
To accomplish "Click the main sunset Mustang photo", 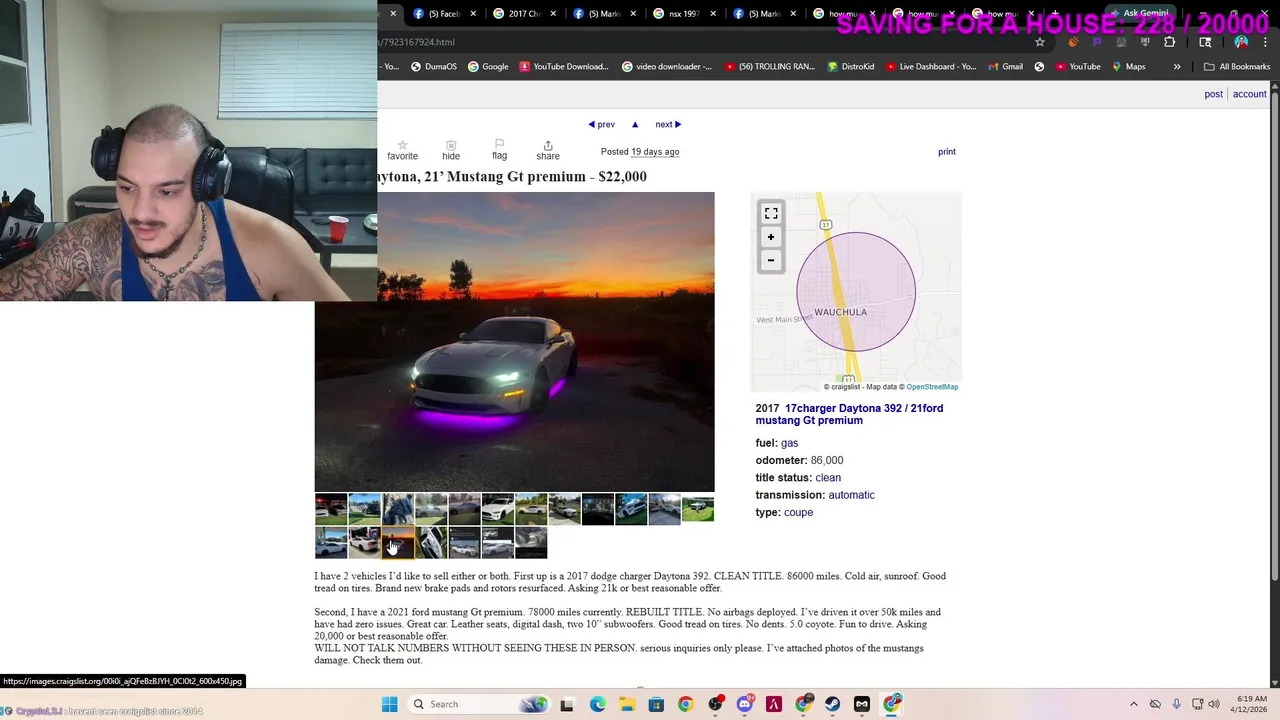I will coord(515,341).
